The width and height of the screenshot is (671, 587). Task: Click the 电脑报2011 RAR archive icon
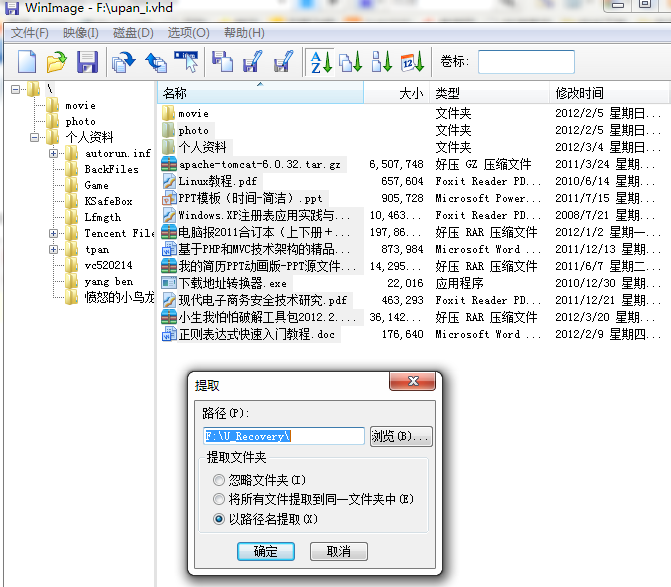pos(169,232)
